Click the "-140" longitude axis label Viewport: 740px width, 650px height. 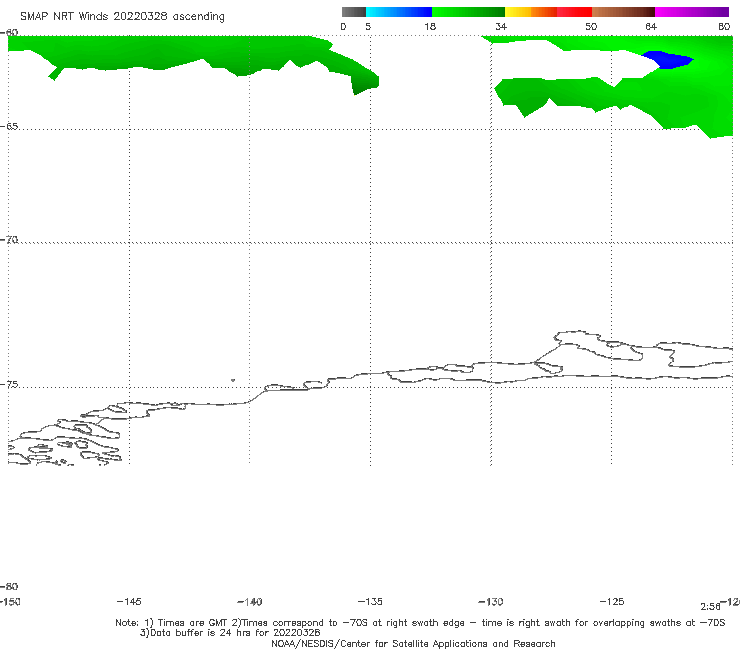point(250,602)
